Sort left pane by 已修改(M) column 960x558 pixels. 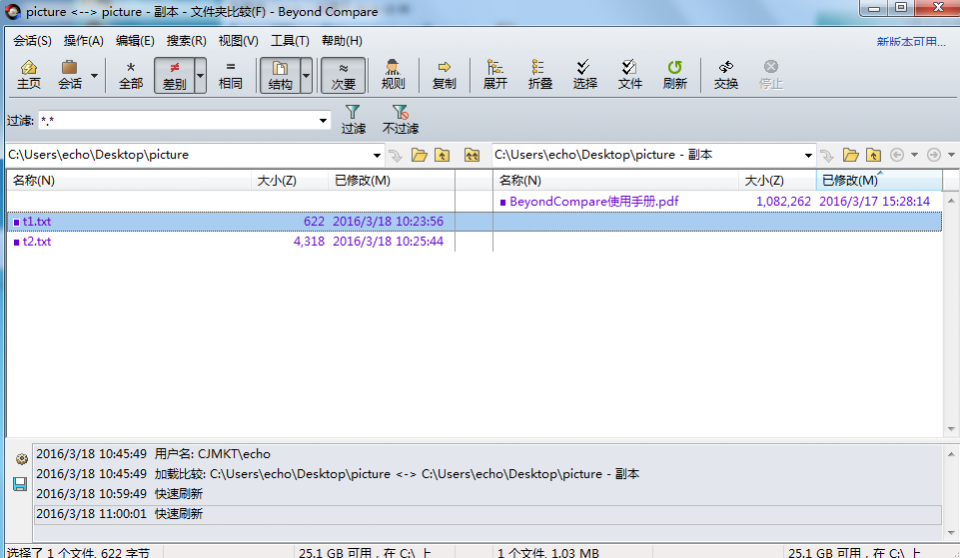(391, 181)
